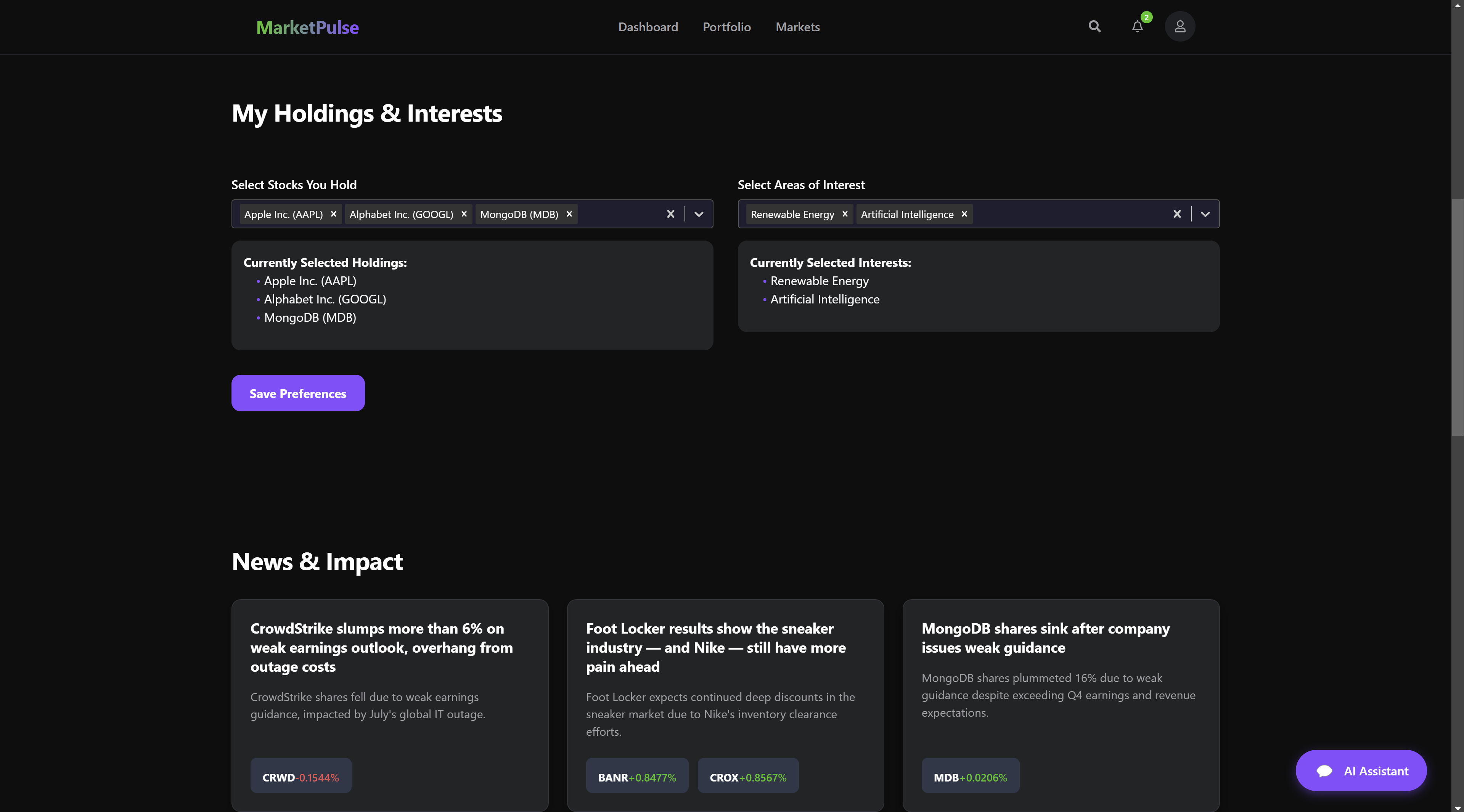Open the Portfolio nav item
Screen dimensions: 1464x812
pyautogui.click(x=726, y=27)
